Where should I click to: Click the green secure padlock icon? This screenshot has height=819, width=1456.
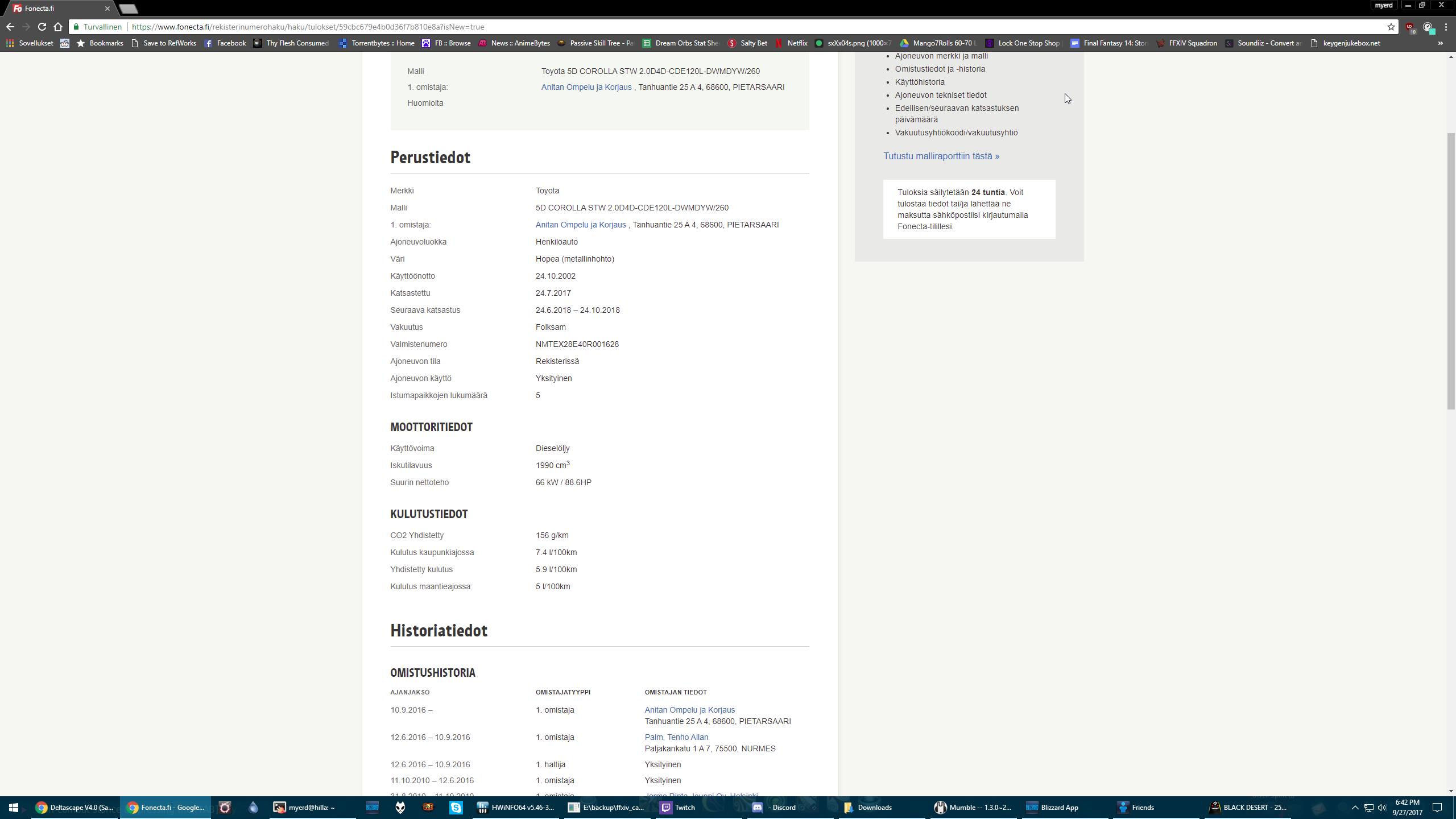pos(76,27)
